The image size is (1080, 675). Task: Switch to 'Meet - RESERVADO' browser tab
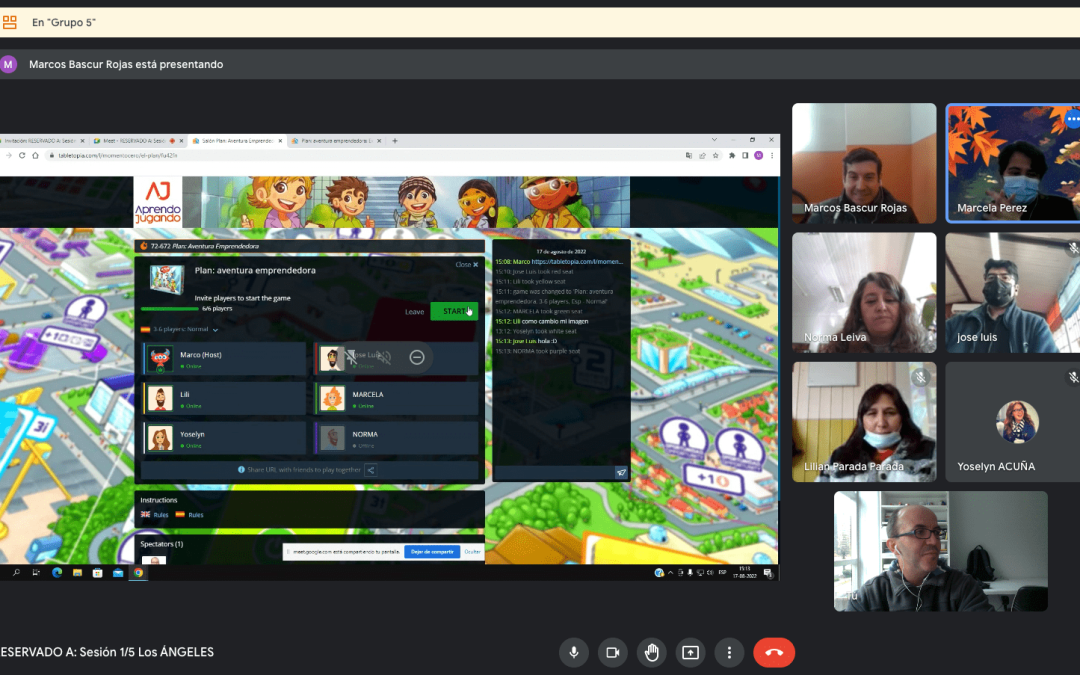[x=138, y=141]
